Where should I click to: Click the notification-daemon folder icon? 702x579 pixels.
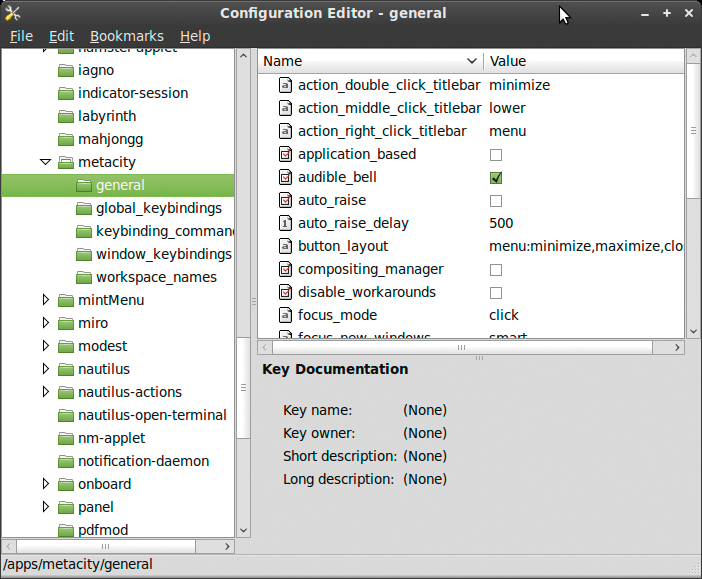(x=66, y=462)
